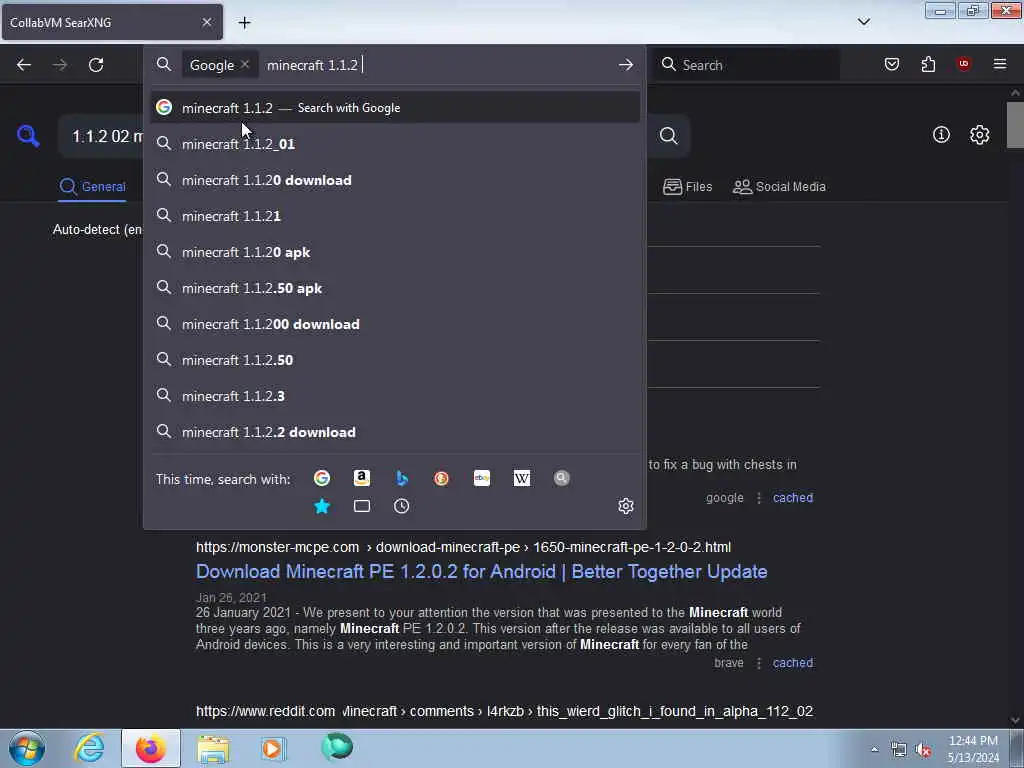Open the Pocket save icon
The height and width of the screenshot is (768, 1024).
coord(891,64)
